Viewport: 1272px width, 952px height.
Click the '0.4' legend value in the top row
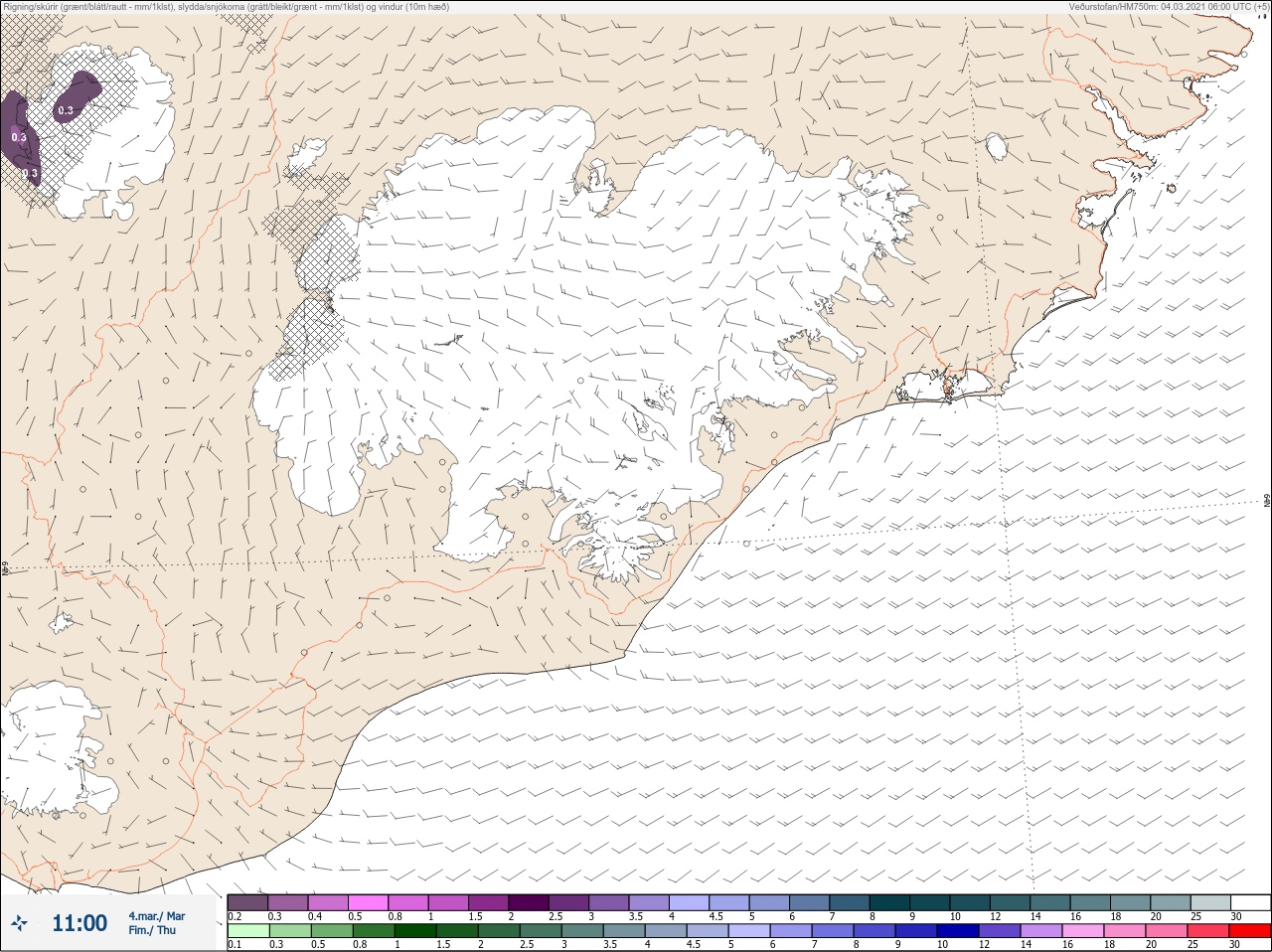(x=315, y=916)
